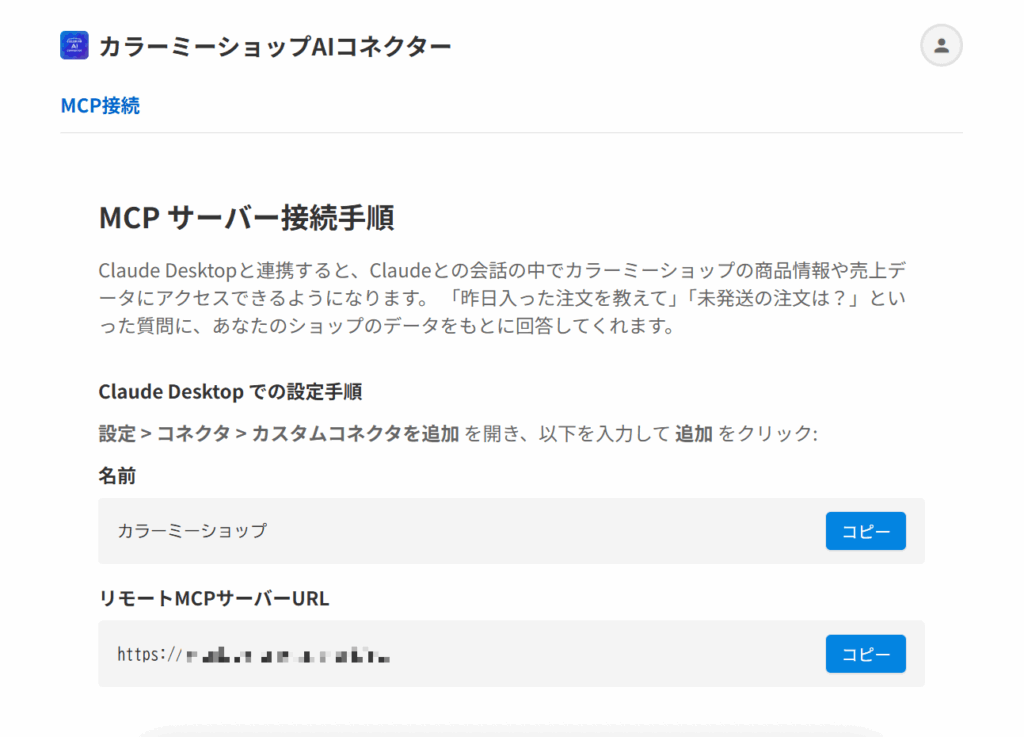
Task: Click the bold カスタムコネクタを追加 text
Action: pyautogui.click(x=355, y=434)
